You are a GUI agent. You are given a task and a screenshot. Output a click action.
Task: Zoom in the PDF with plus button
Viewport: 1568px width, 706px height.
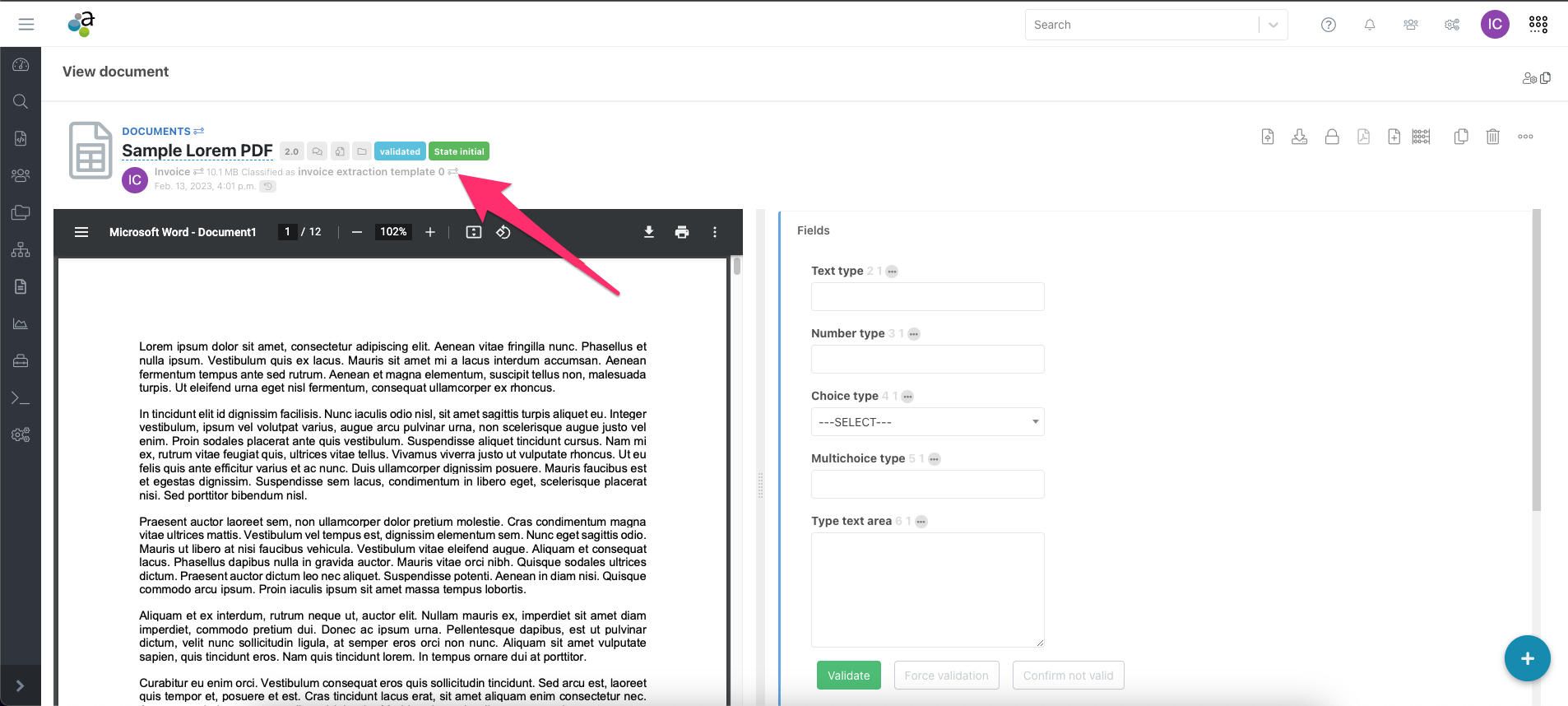(429, 232)
